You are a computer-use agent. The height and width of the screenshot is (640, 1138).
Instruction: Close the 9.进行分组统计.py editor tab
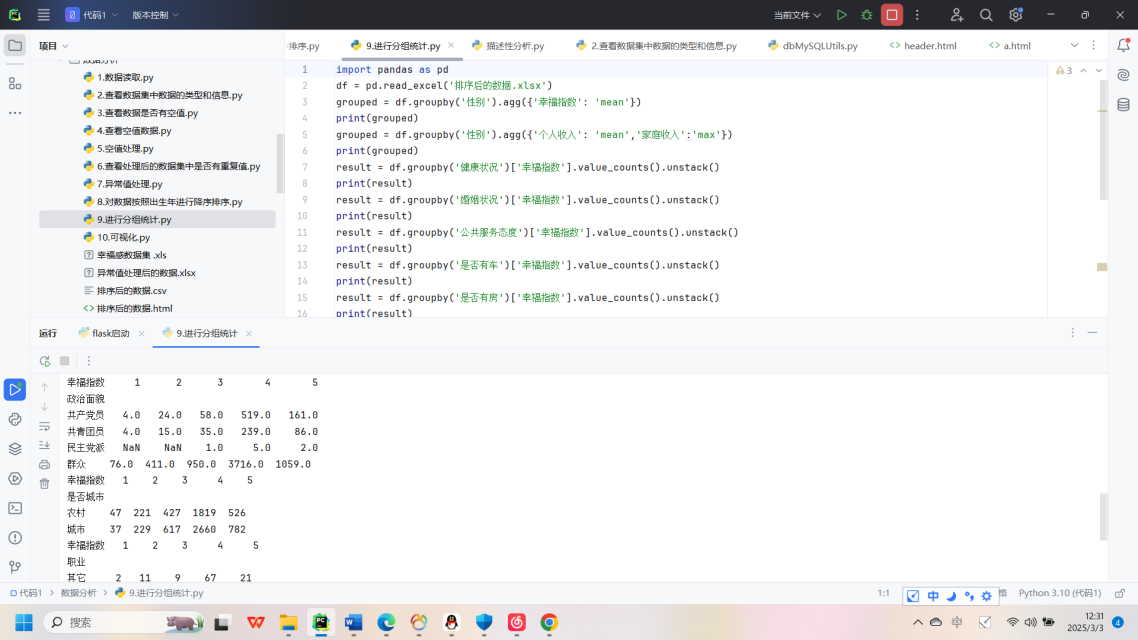(x=451, y=45)
